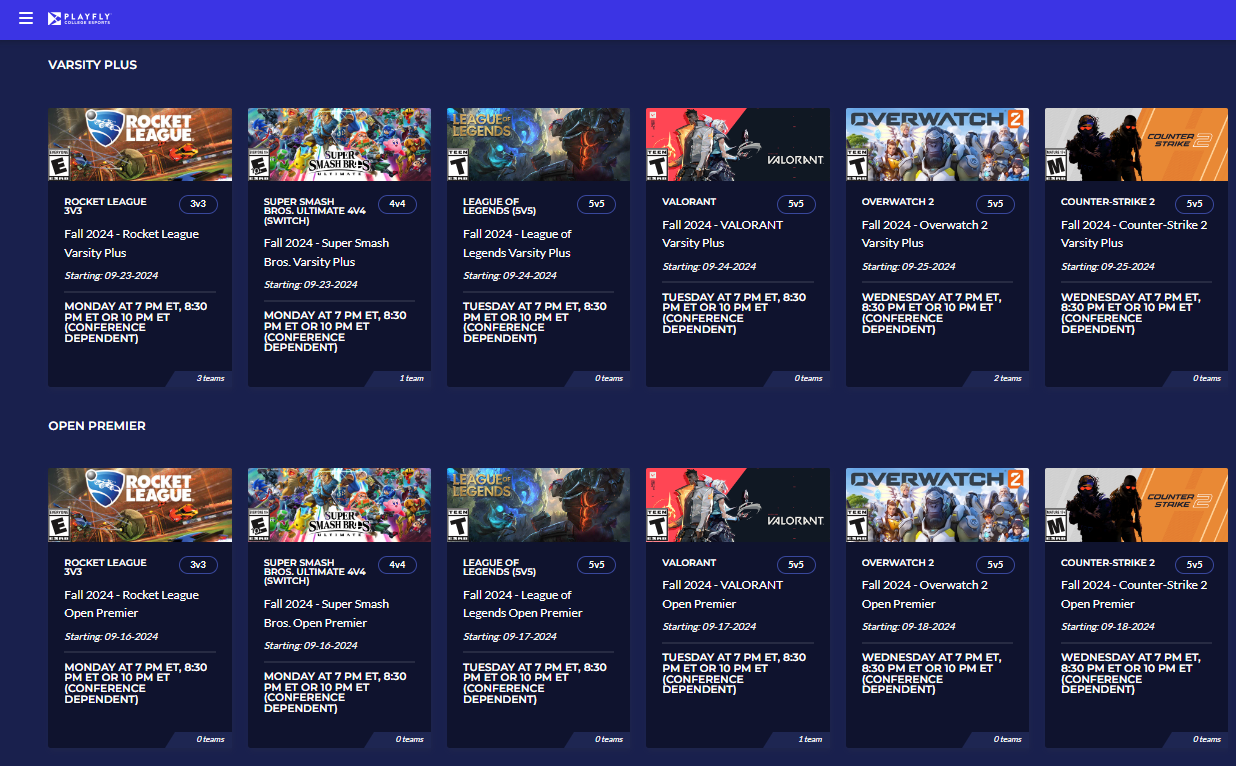The height and width of the screenshot is (766, 1236).
Task: Click the "VARSITY PLUS" section heading
Action: 93,65
